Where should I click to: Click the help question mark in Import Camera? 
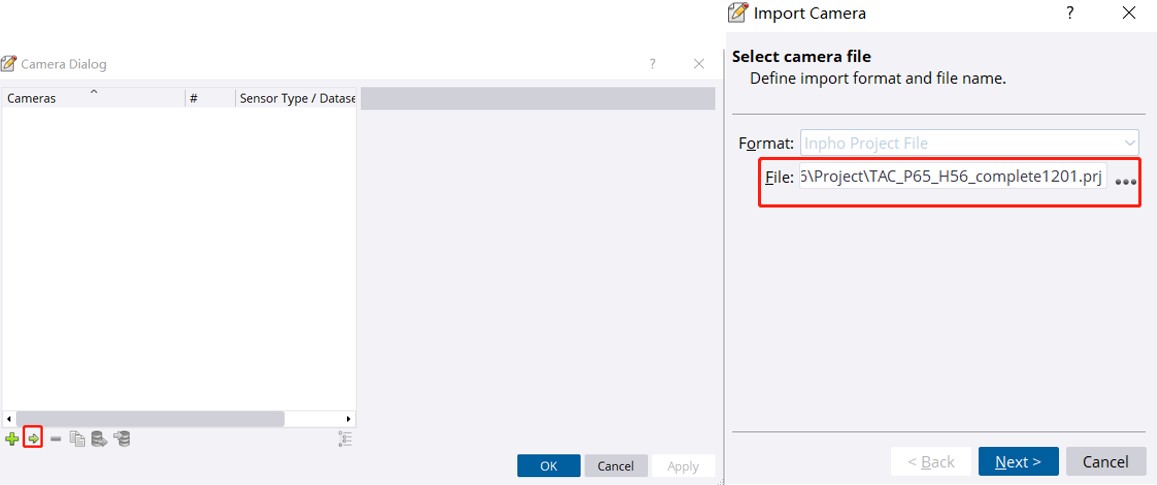pyautogui.click(x=1069, y=13)
